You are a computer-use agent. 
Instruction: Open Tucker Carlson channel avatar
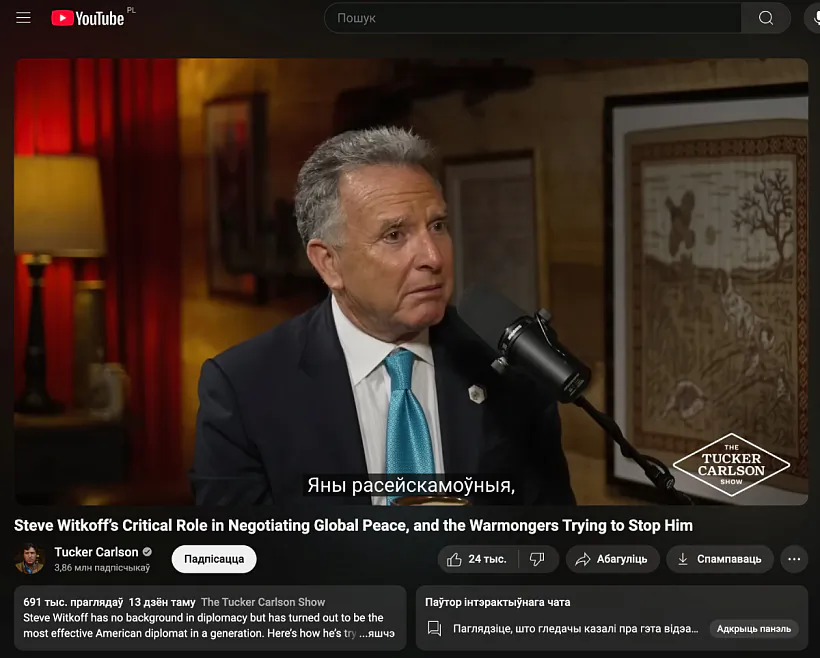30,559
